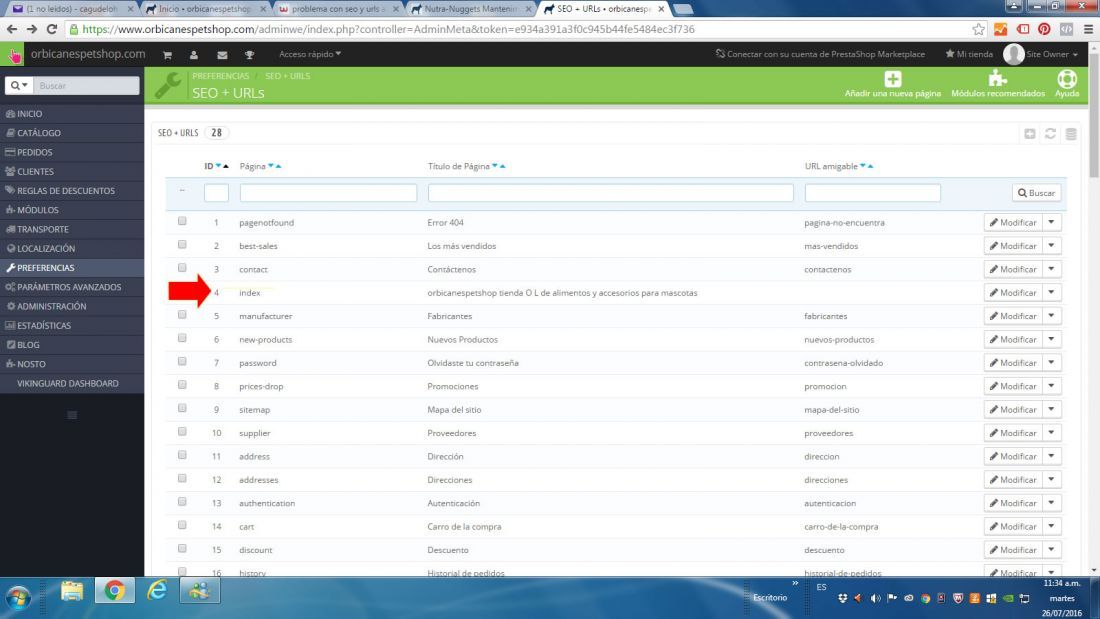Expand dropdown next to index Modificar
The width and height of the screenshot is (1100, 619).
(x=1051, y=293)
